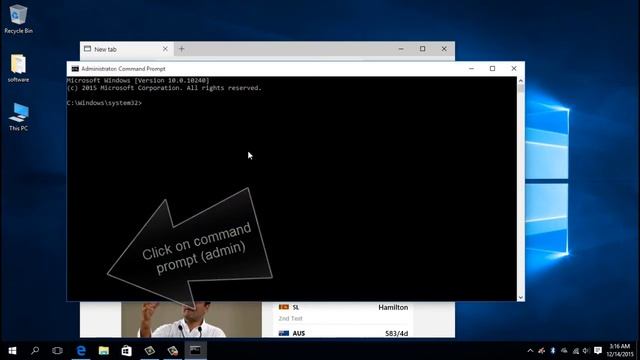Viewport: 640px width, 360px height.
Task: Click Command Prompt scrollbar up arrow
Action: tap(520, 80)
